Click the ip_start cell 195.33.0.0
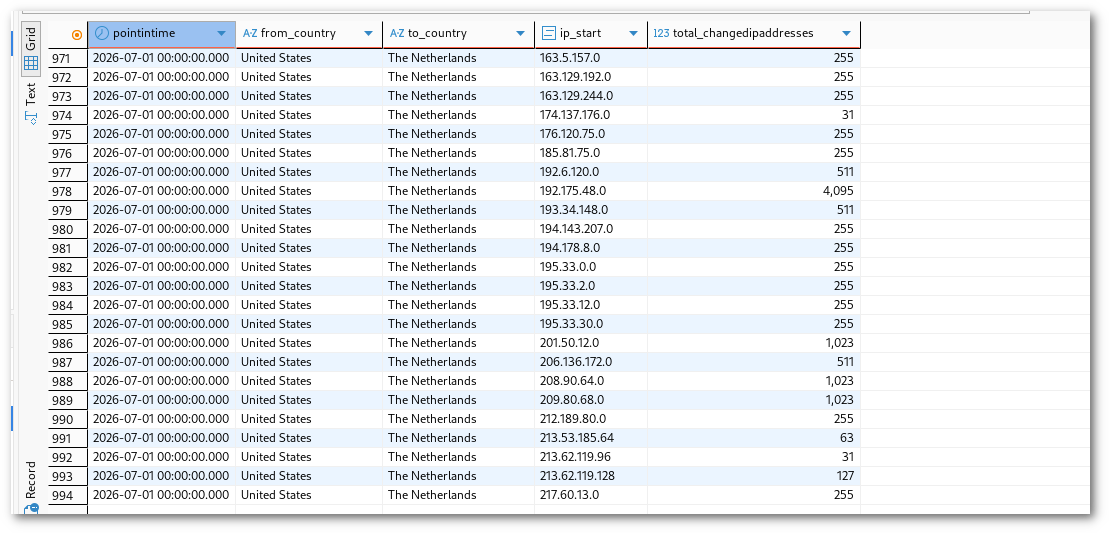This screenshot has height=533, width=1109. pos(591,267)
